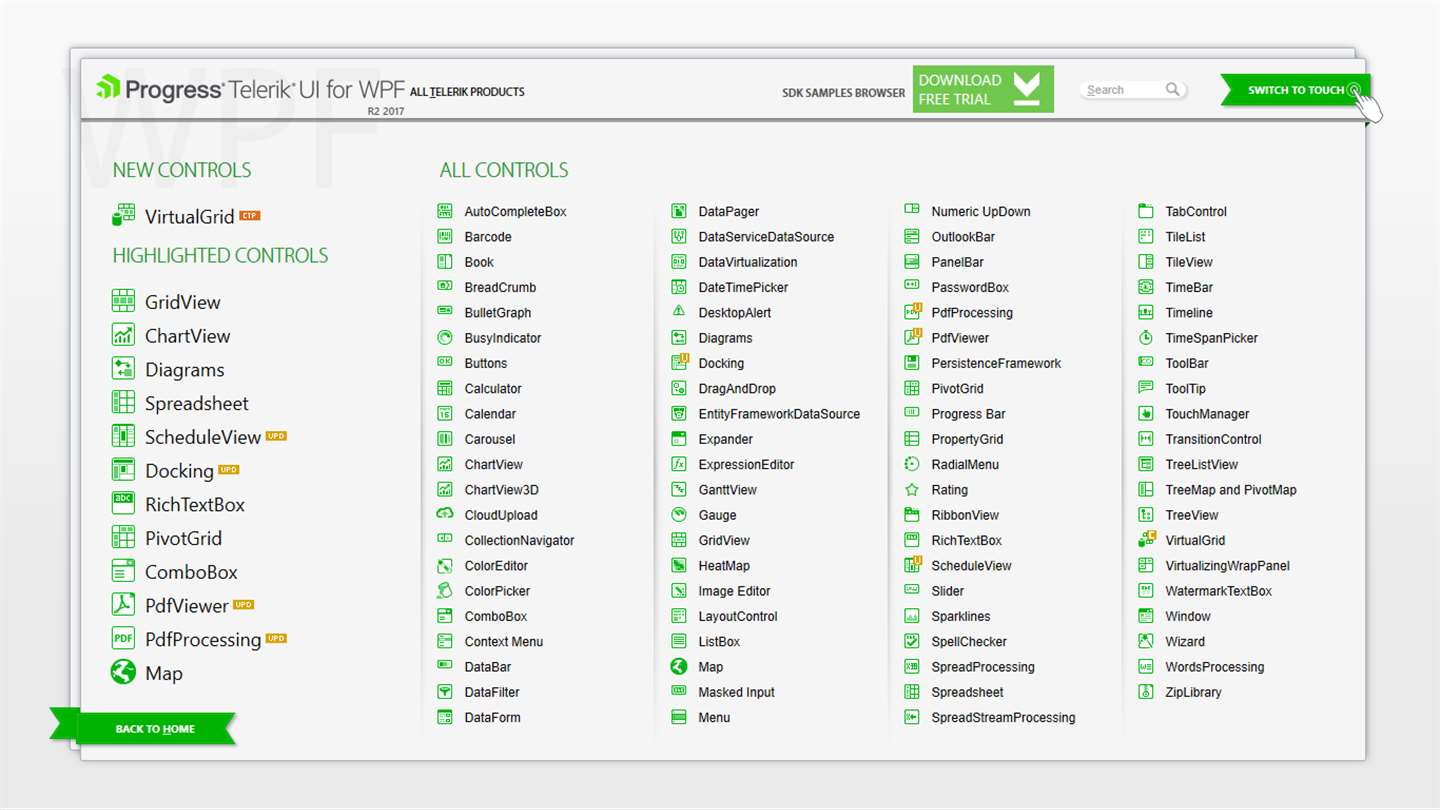Open the OutlookBar control link
The height and width of the screenshot is (810, 1440).
963,236
